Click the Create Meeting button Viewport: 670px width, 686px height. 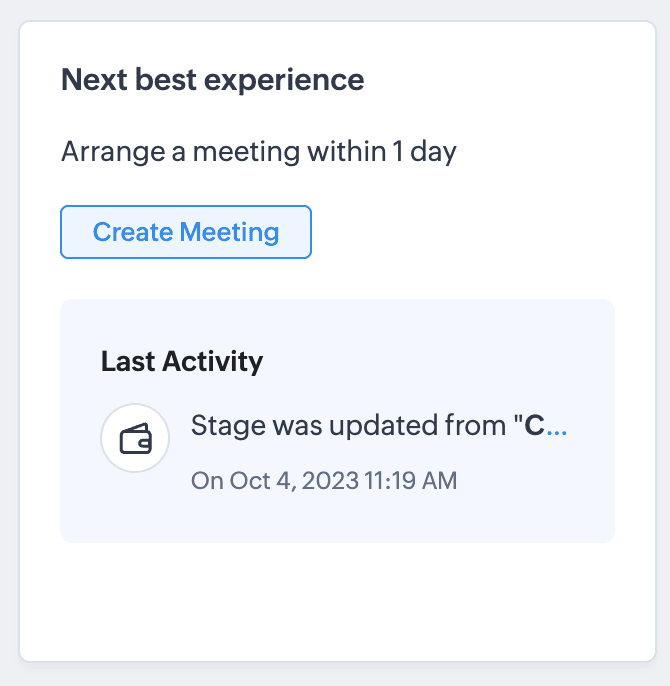coord(186,232)
